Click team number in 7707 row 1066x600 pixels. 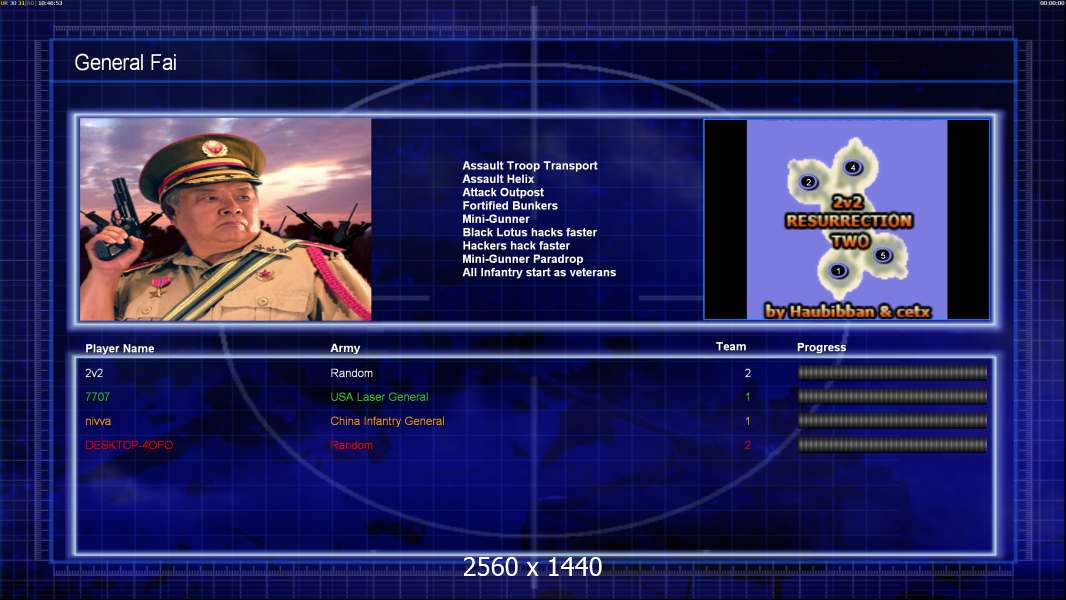click(x=747, y=397)
